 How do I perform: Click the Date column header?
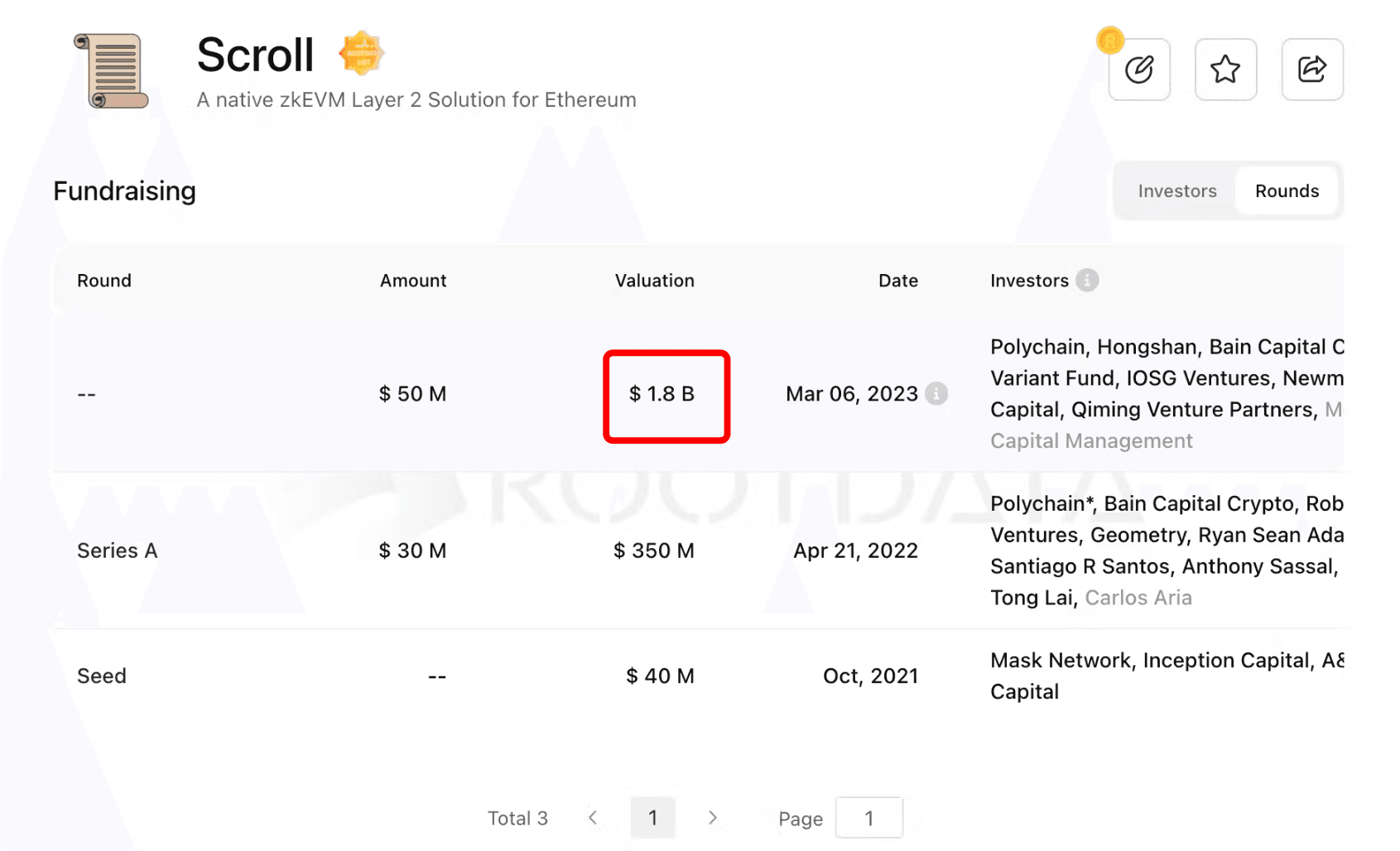coord(897,281)
